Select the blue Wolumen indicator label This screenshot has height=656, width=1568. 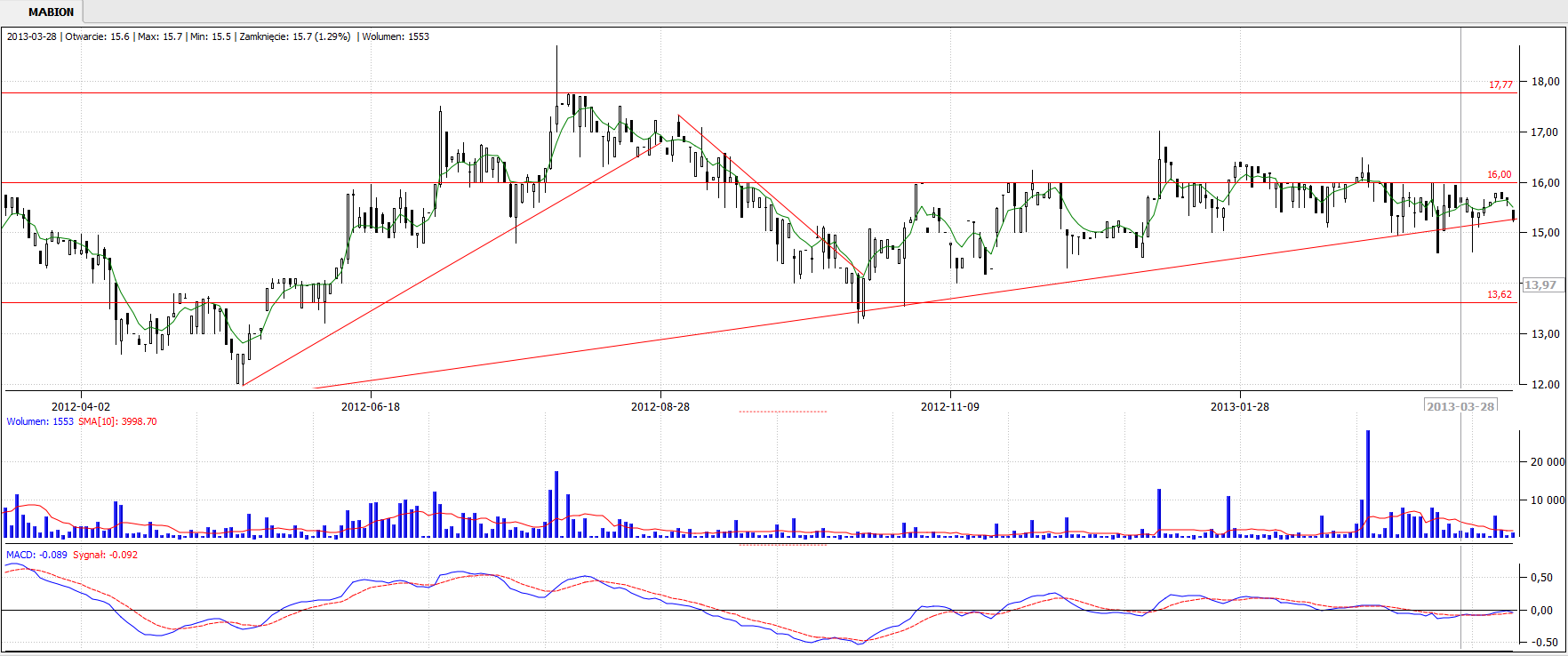[x=40, y=421]
